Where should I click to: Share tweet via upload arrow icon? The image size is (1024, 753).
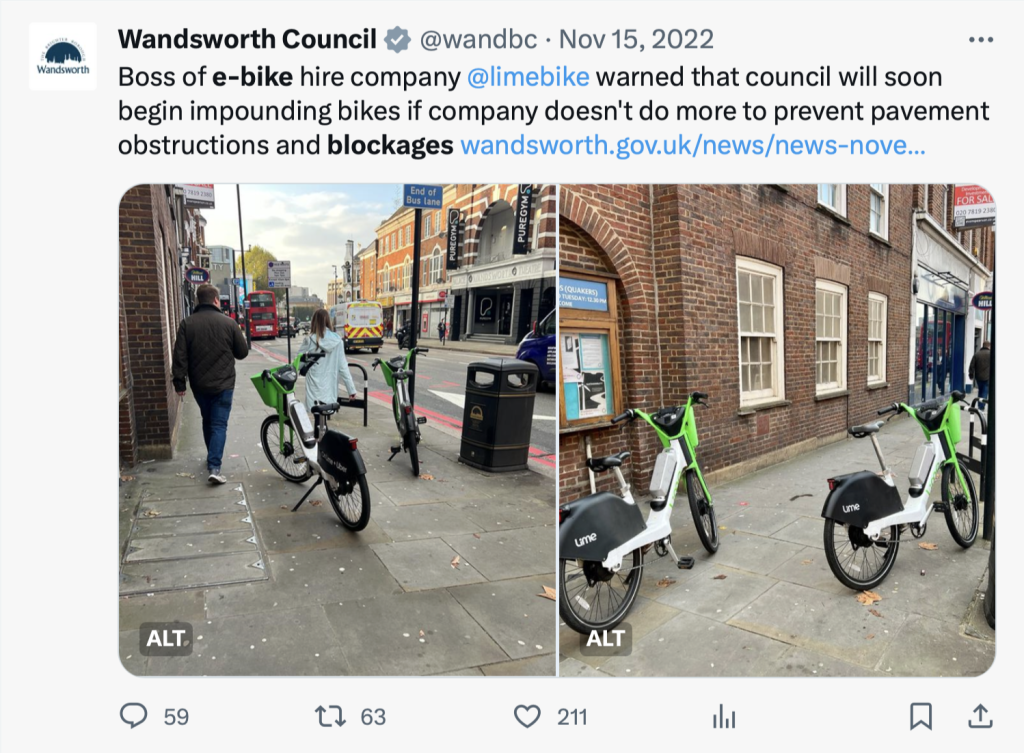(x=980, y=716)
